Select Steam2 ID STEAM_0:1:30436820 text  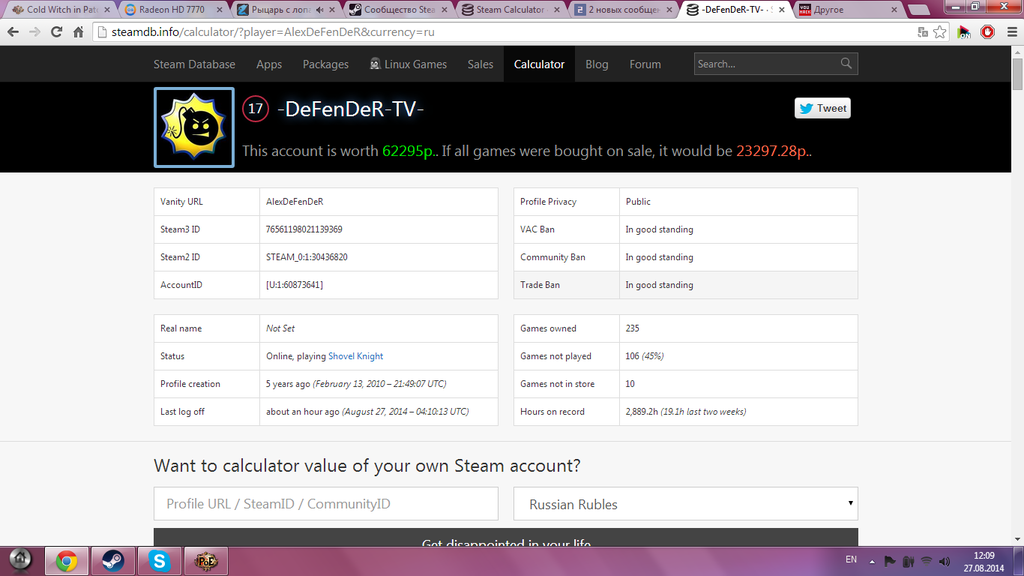[x=306, y=257]
